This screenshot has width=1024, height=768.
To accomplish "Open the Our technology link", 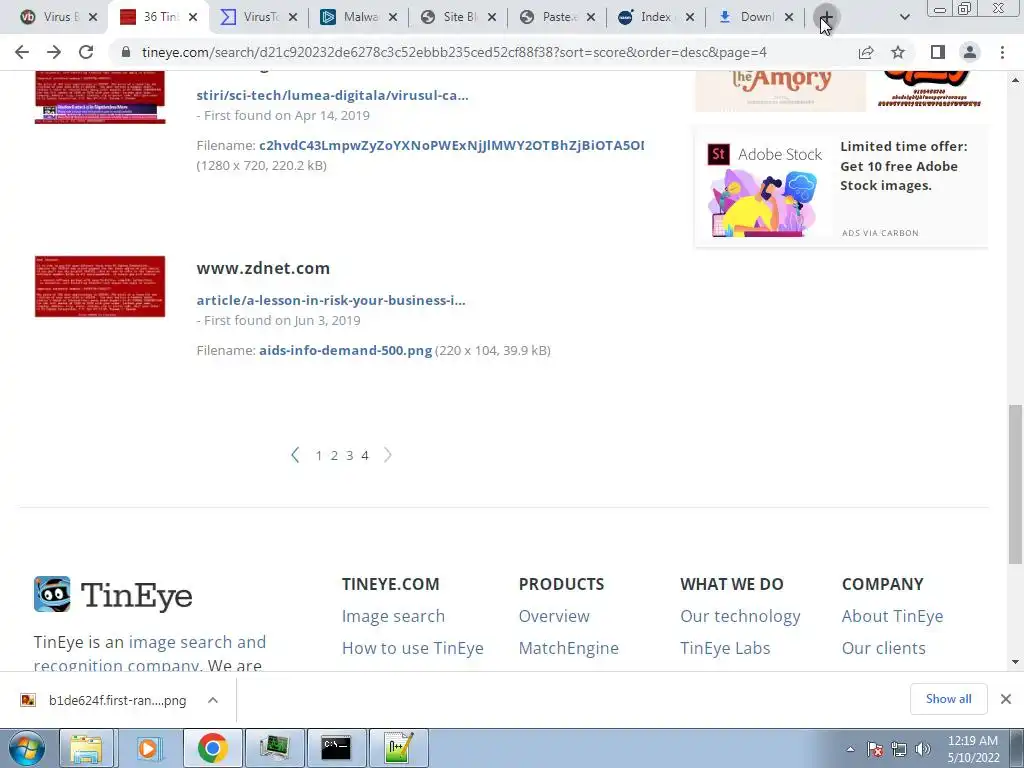I will (x=740, y=616).
